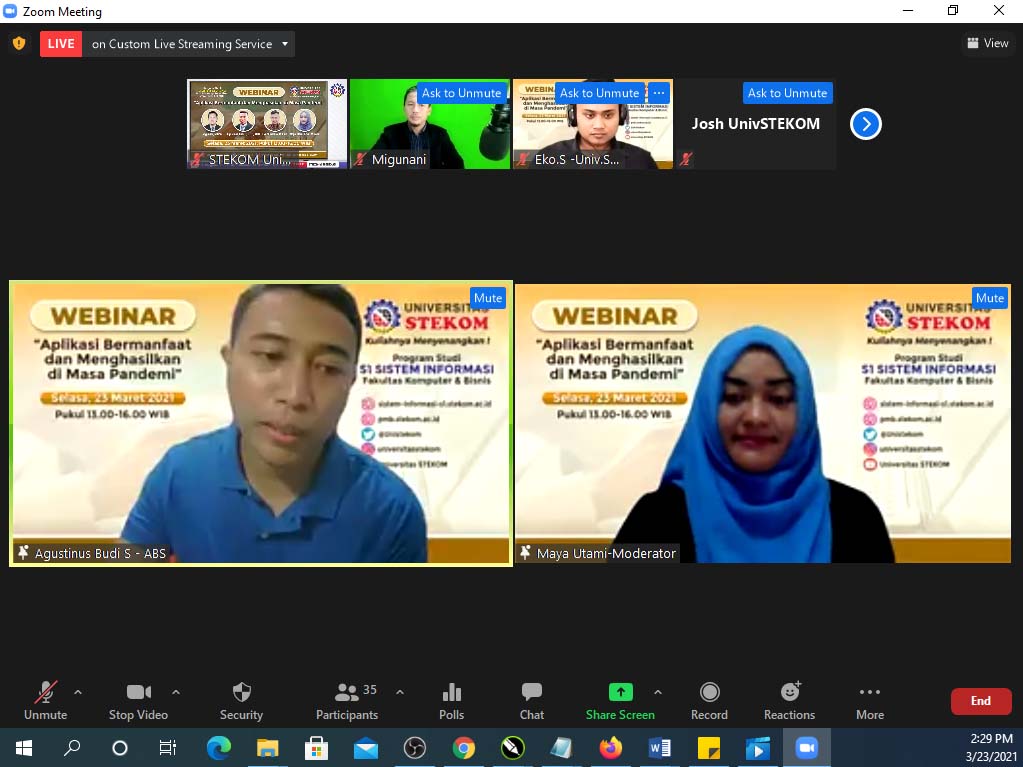Screen dimensions: 1023x767
Task: Click the Maya Utami-Moderator name label
Action: tap(606, 554)
